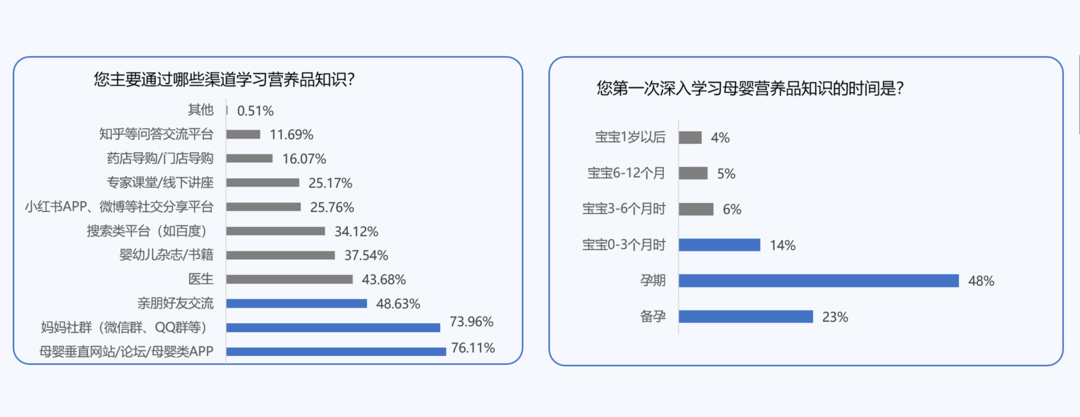Click the 宝宝0-3个月时 14% bar
The width and height of the screenshot is (1080, 417).
(720, 245)
